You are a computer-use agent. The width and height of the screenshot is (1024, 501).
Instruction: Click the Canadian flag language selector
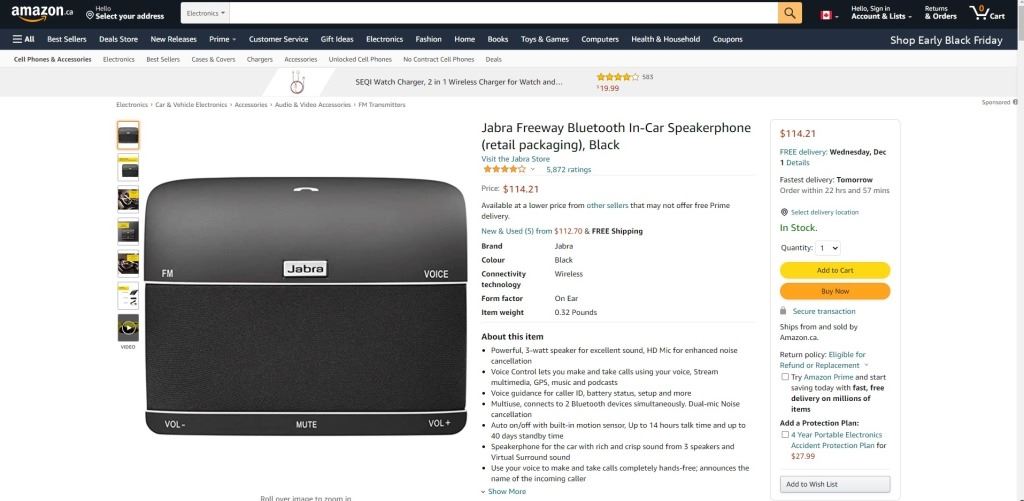tap(829, 15)
